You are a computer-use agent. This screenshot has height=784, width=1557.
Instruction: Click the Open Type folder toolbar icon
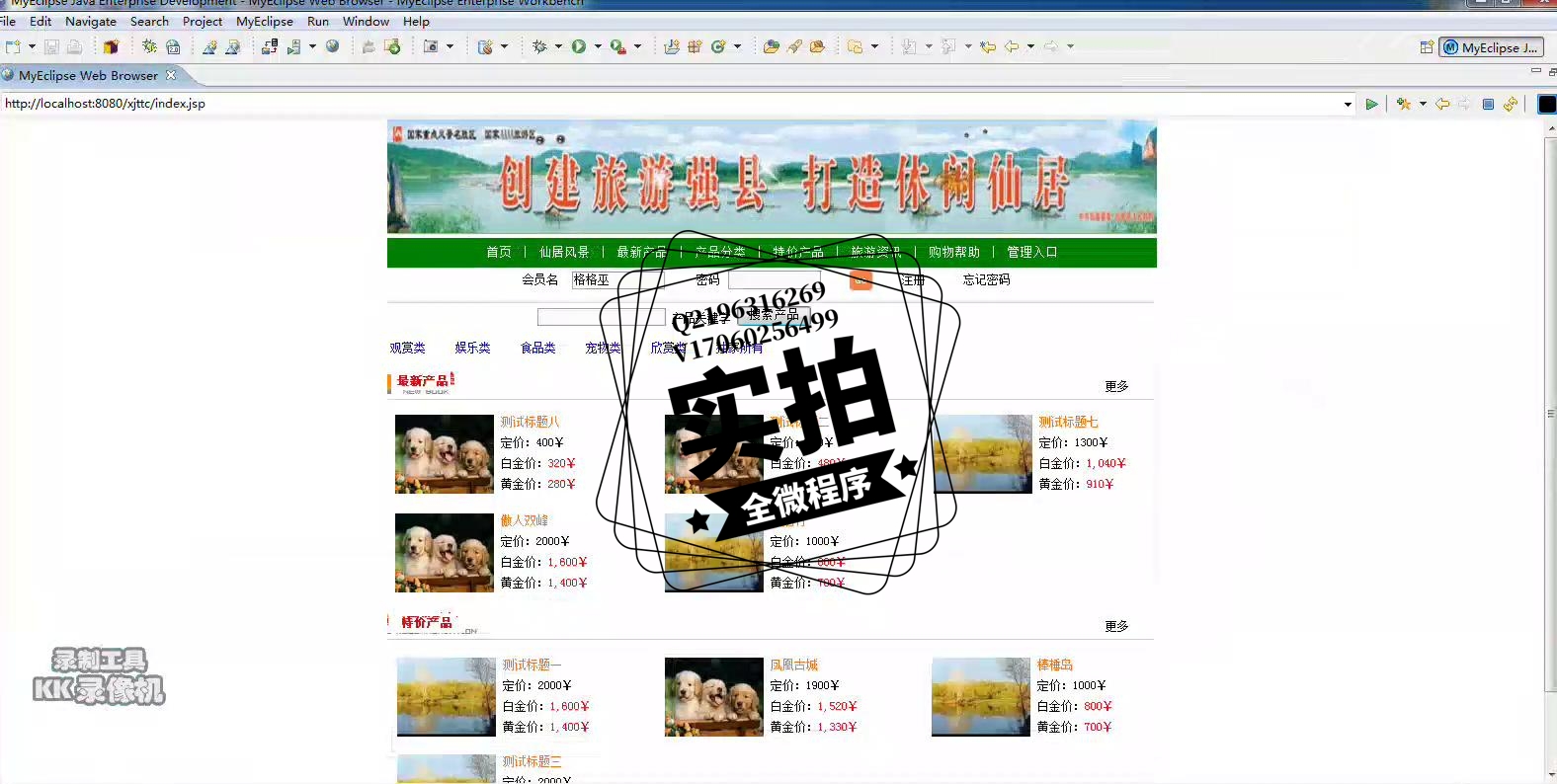(x=772, y=46)
